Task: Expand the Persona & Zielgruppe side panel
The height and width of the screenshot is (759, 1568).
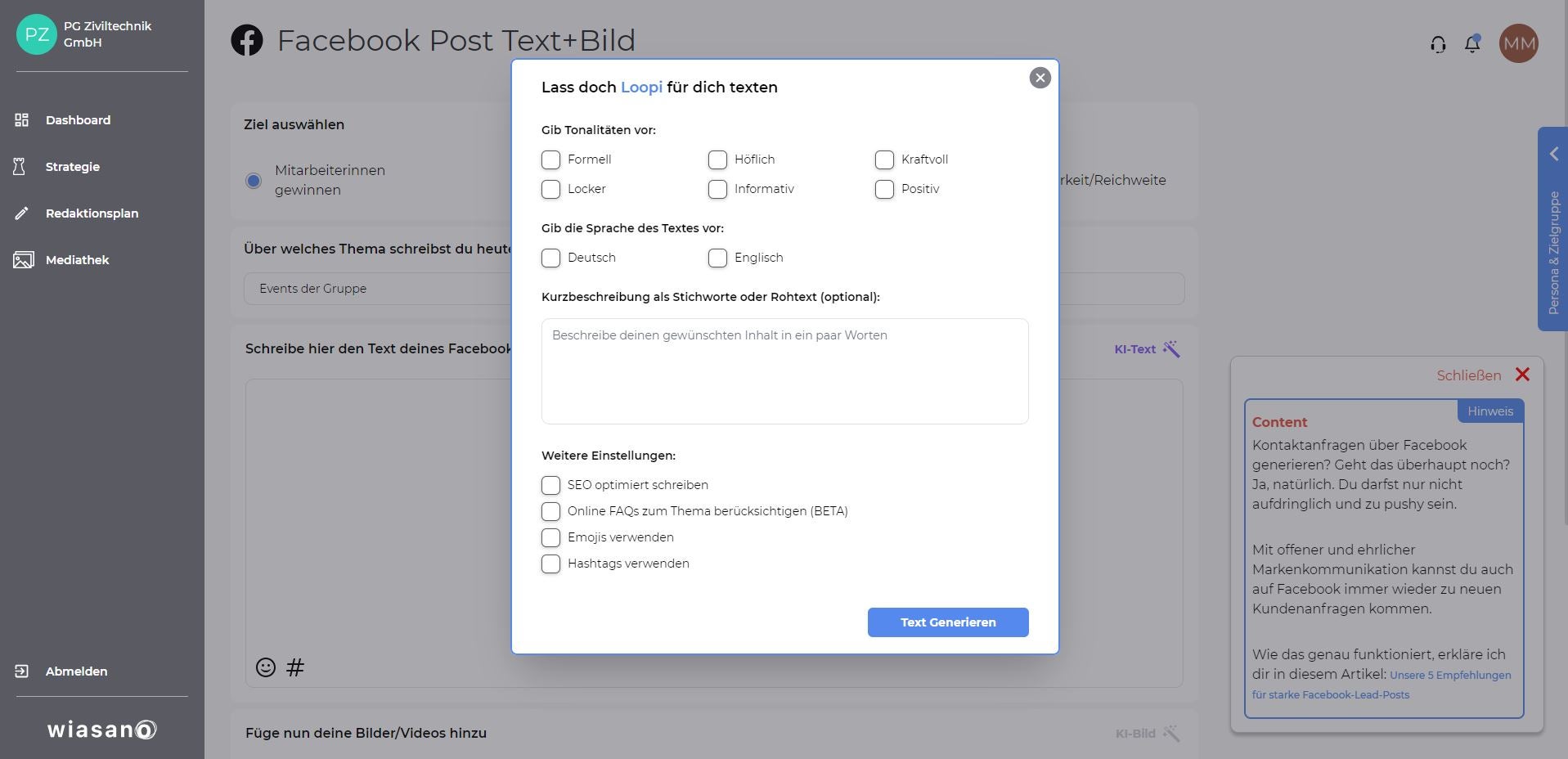Action: pos(1552,154)
